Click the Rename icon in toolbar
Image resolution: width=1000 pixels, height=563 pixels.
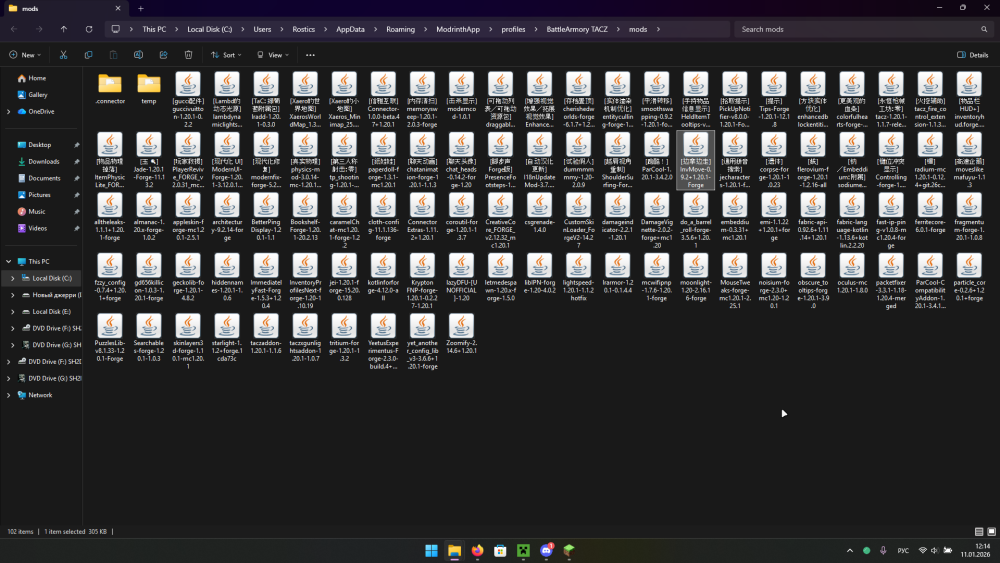138,55
